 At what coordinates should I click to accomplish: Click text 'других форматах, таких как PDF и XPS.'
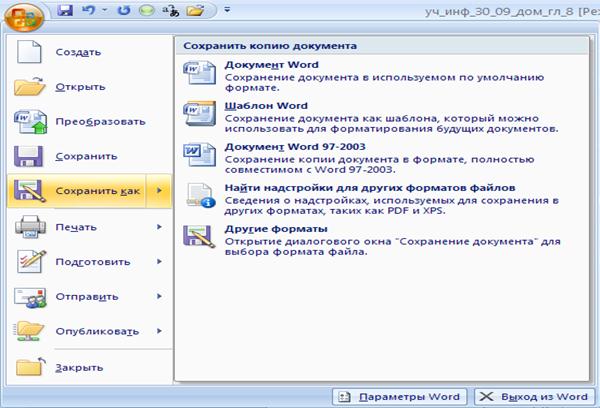335,211
